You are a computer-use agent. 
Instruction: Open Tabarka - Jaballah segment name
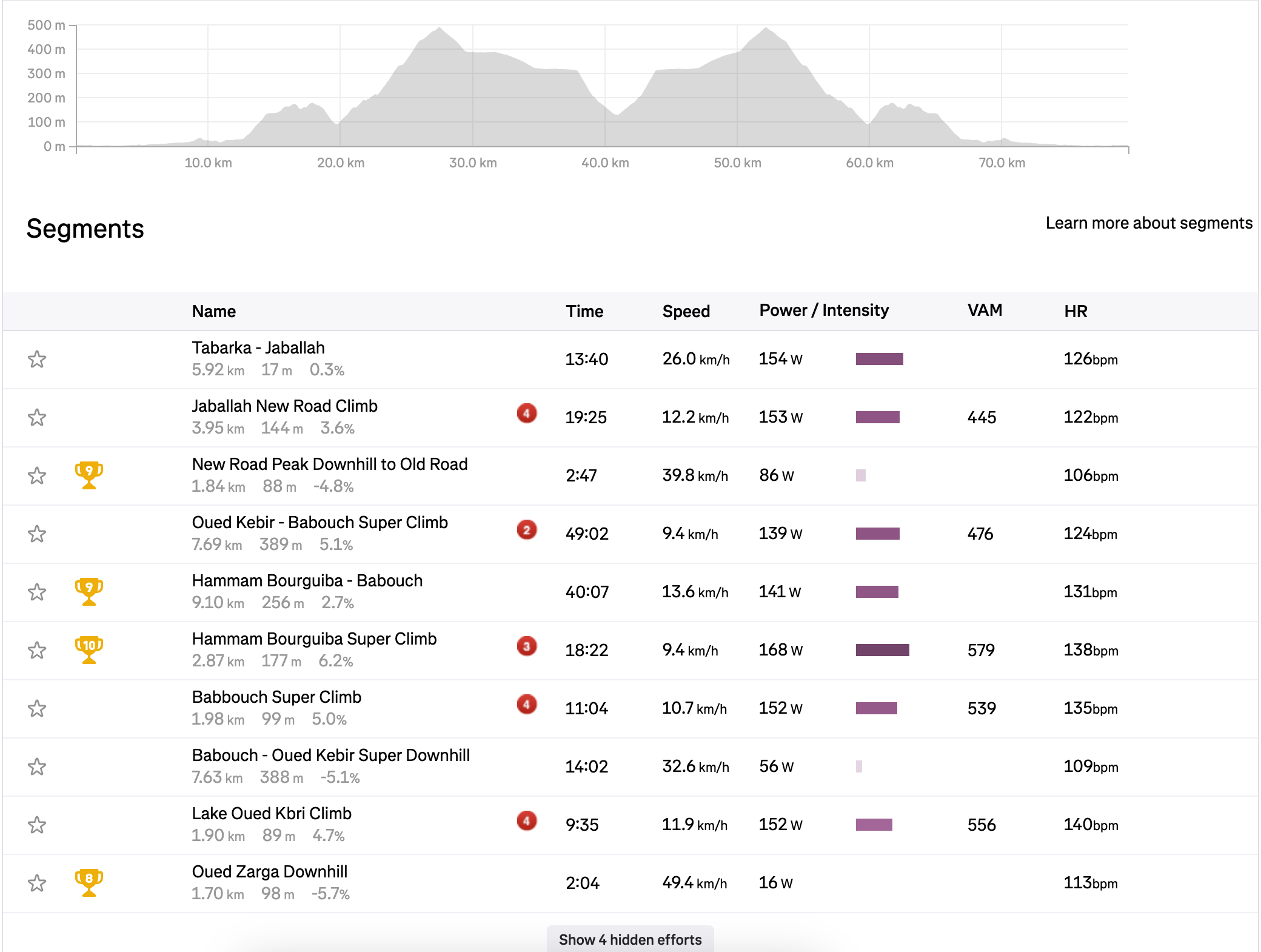(x=258, y=347)
